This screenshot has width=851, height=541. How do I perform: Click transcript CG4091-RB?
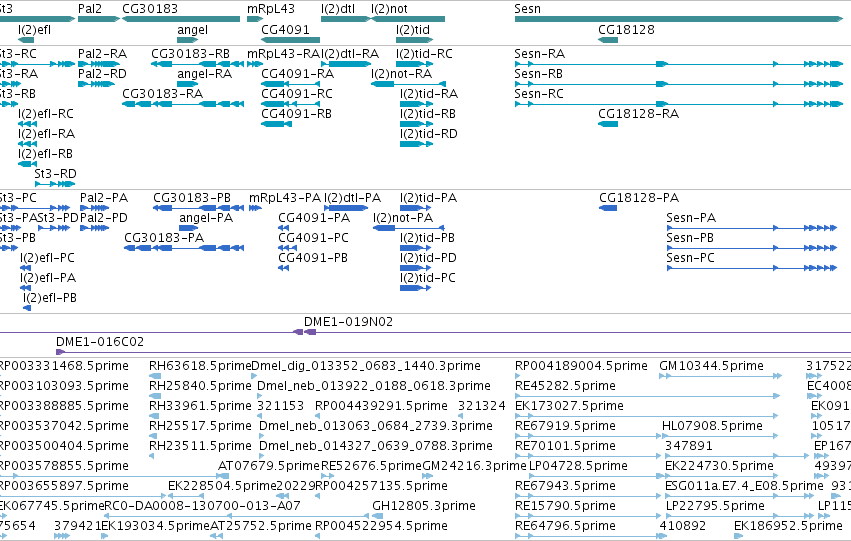(x=276, y=124)
